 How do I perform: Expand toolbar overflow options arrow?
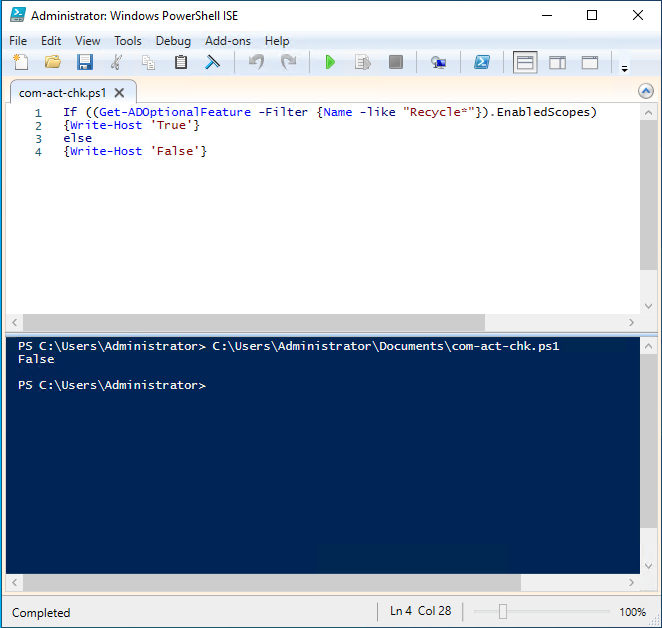pos(624,68)
